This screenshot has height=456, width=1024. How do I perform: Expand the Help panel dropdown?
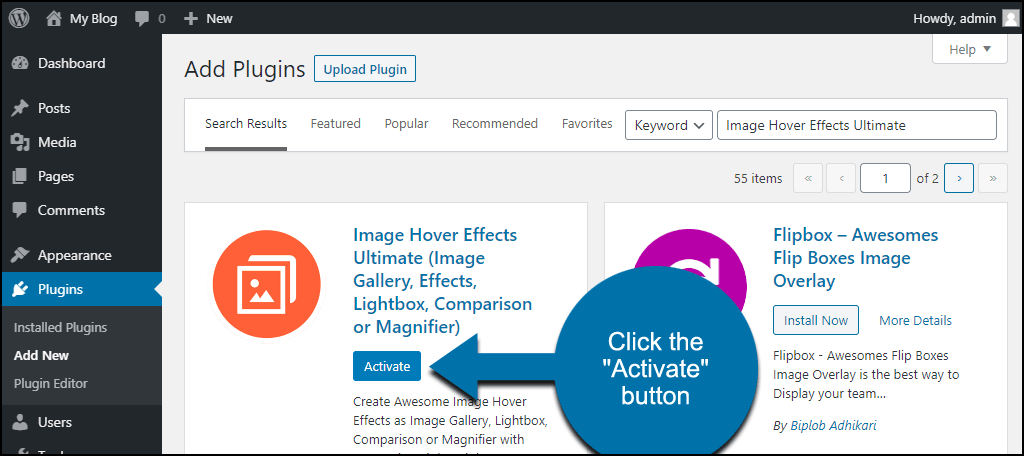coord(970,50)
